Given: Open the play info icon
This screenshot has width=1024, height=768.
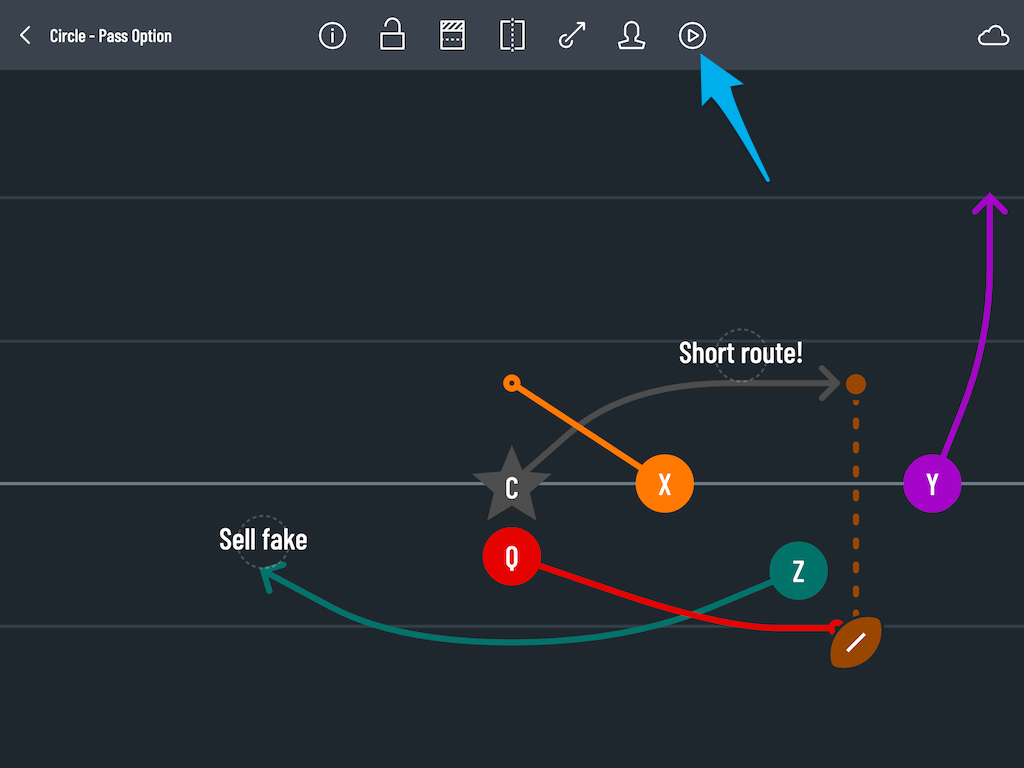Looking at the screenshot, I should (332, 35).
